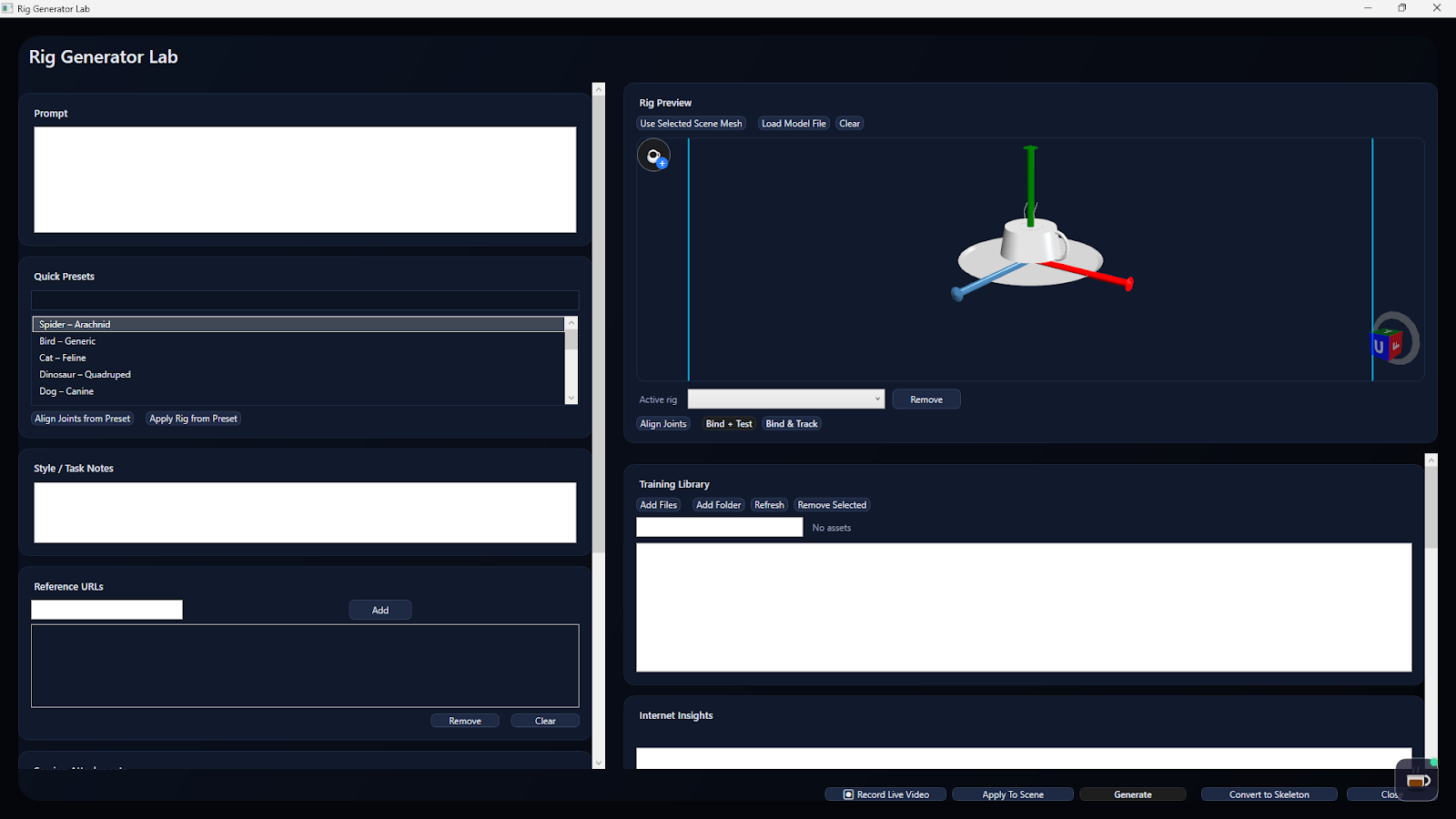Click Apply Rig from Preset
This screenshot has height=819, width=1456.
coord(193,419)
